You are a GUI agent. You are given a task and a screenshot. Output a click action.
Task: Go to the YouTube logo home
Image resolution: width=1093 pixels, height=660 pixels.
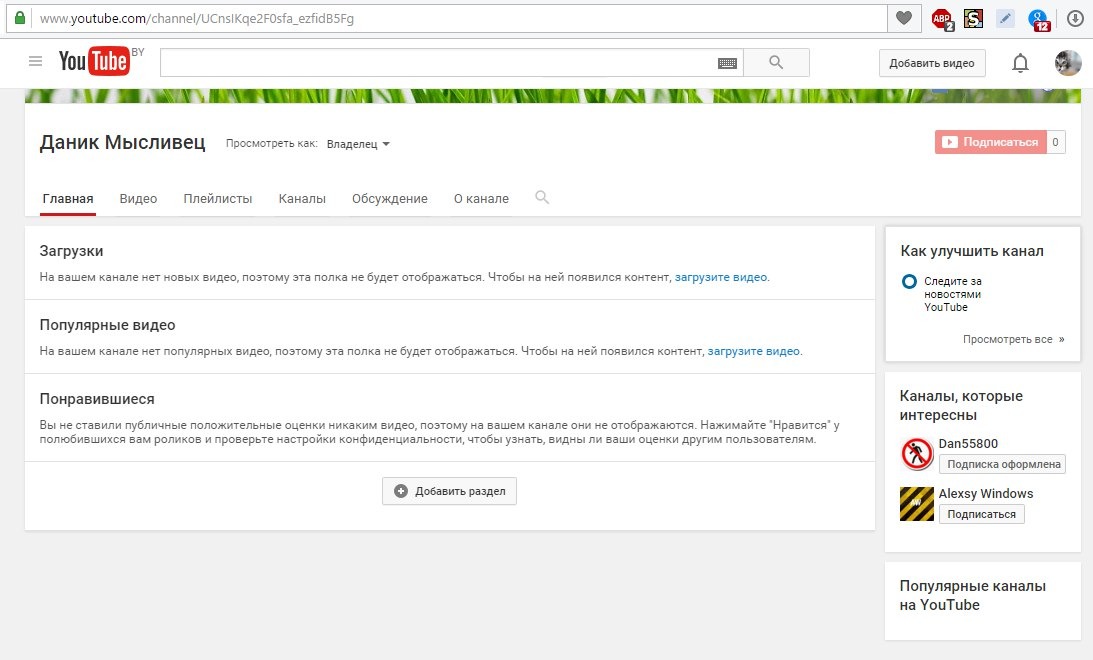pos(94,61)
